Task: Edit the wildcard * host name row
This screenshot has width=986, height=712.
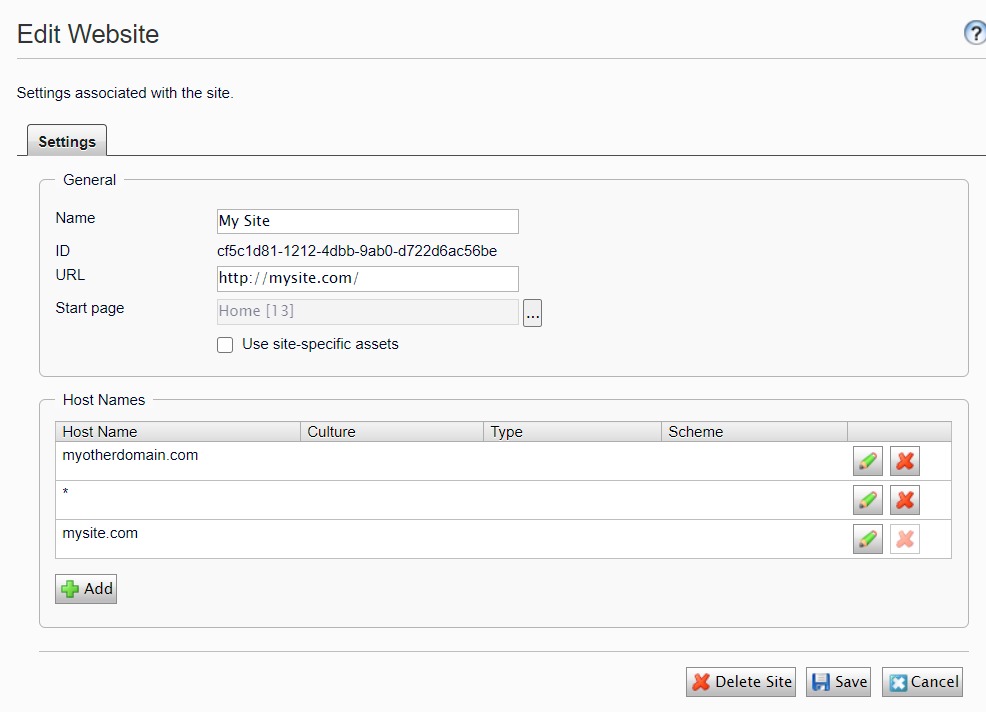Action: (867, 500)
